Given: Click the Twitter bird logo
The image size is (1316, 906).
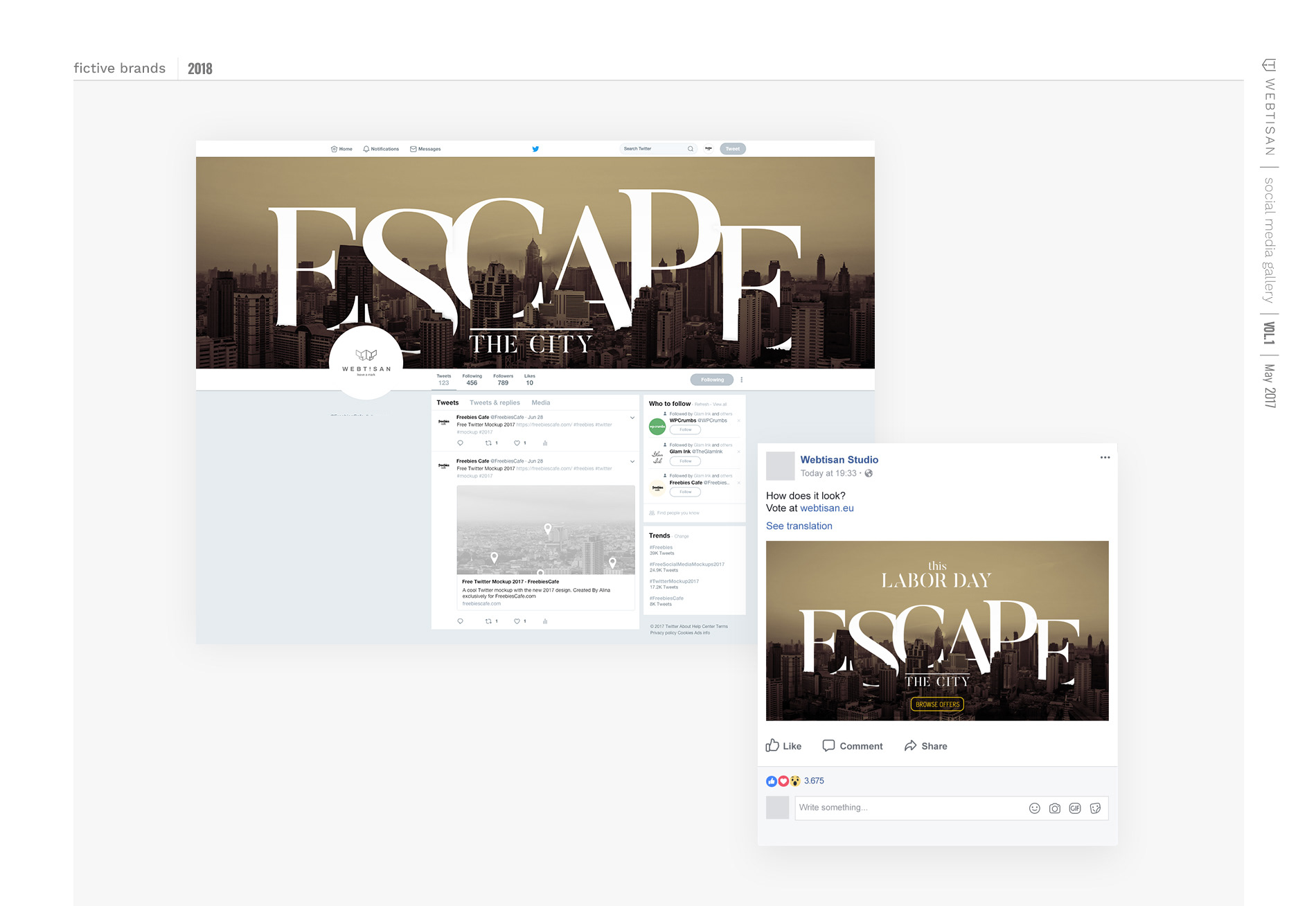Looking at the screenshot, I should (x=535, y=149).
